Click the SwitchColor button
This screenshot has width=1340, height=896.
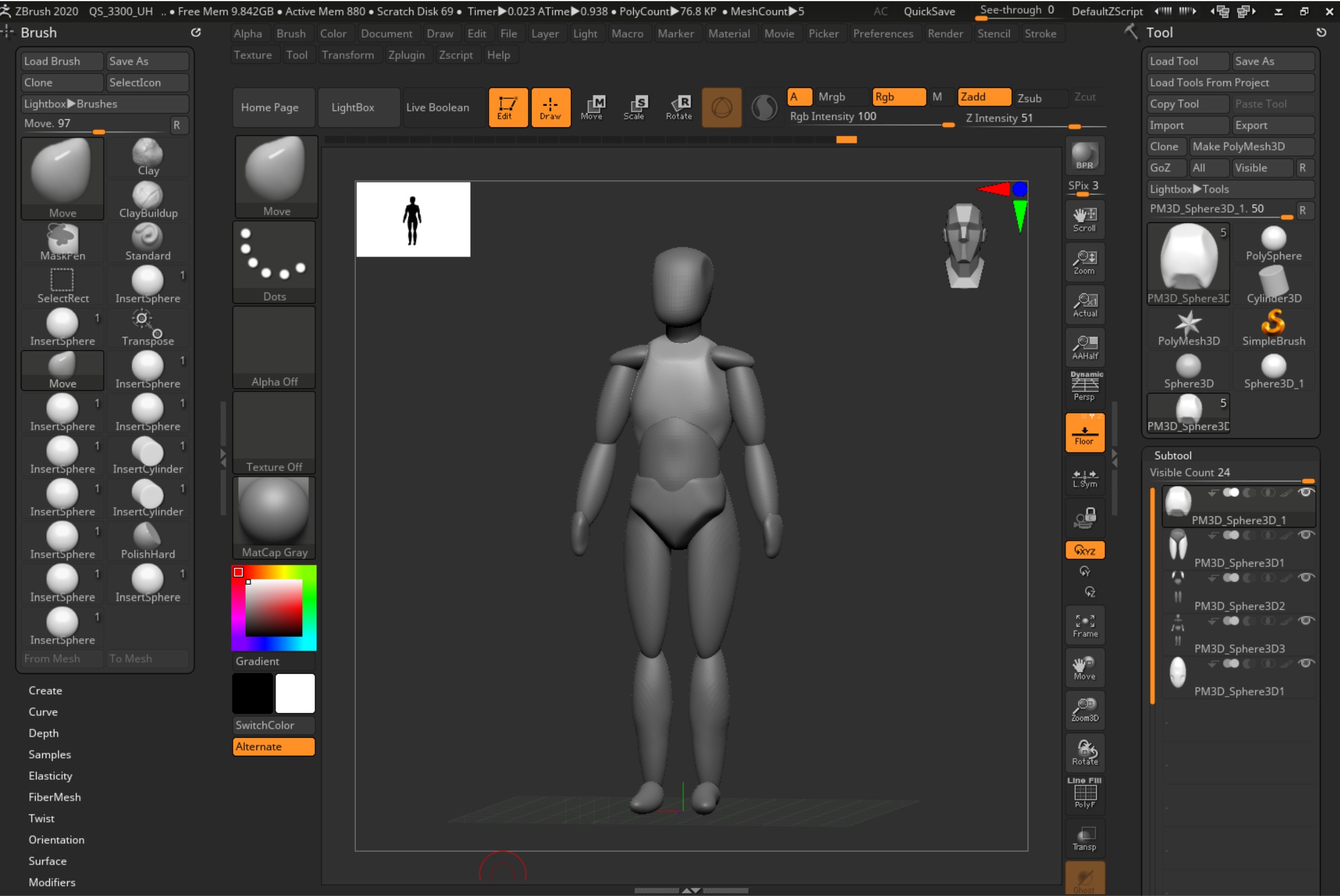(273, 725)
